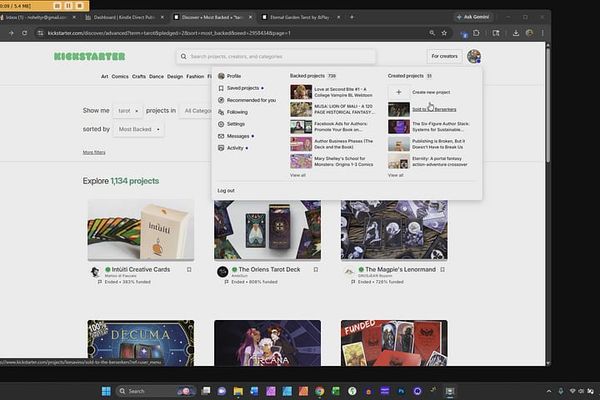Click the Messages envelope icon
The height and width of the screenshot is (400, 600).
(x=221, y=136)
